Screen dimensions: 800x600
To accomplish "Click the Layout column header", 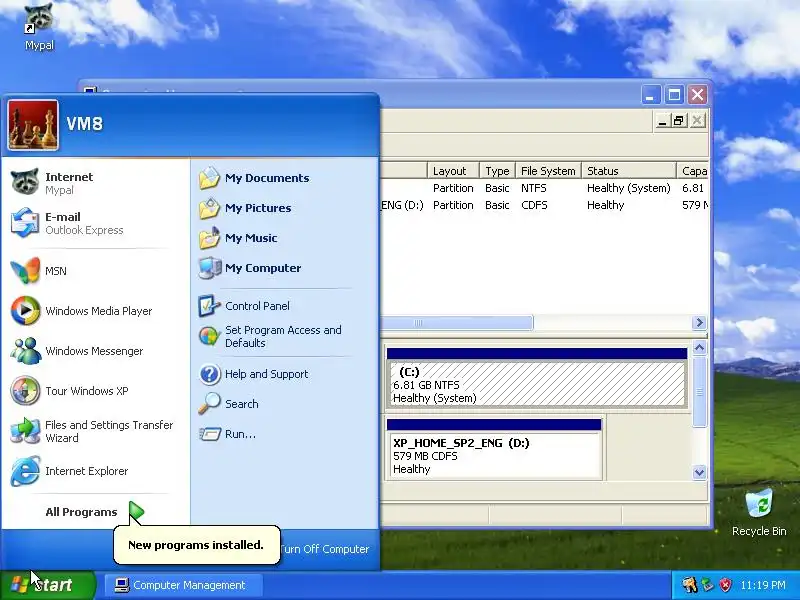I will click(453, 171).
